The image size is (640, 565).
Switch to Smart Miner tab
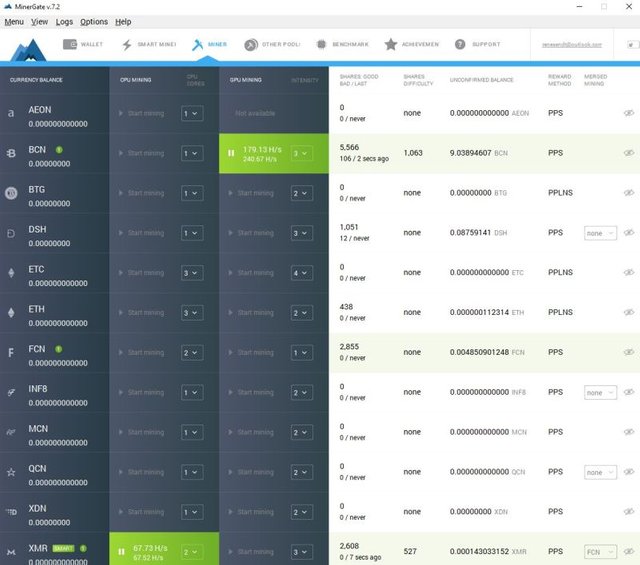[149, 44]
